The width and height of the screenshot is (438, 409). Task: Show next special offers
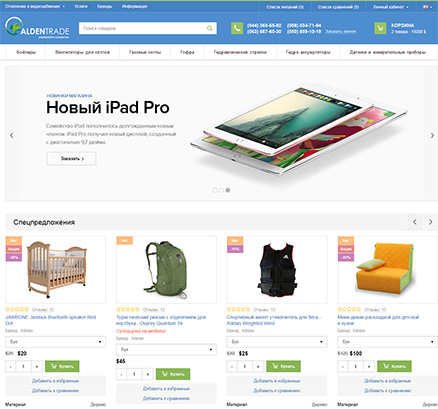click(x=430, y=222)
